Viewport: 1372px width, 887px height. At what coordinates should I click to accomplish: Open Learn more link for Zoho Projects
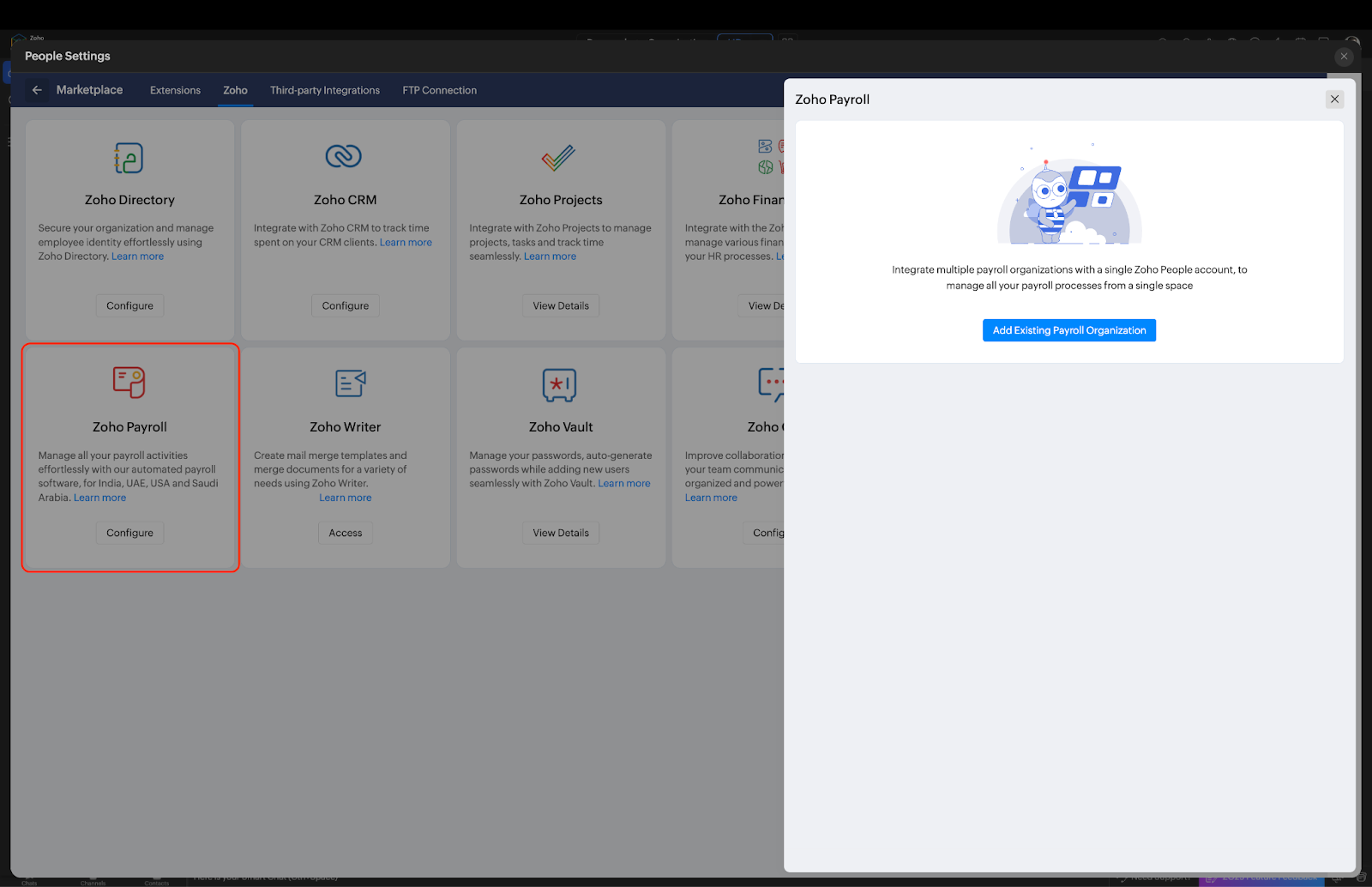point(550,256)
